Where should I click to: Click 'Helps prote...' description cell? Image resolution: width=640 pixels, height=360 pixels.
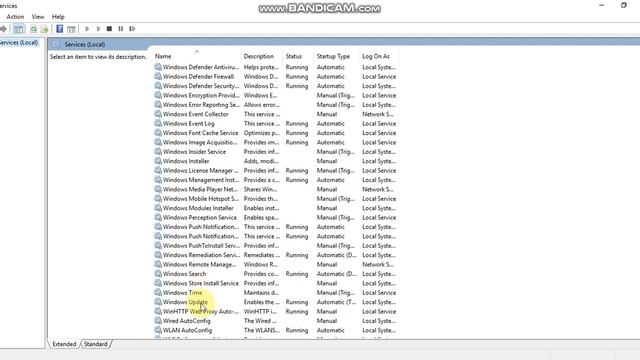click(261, 67)
